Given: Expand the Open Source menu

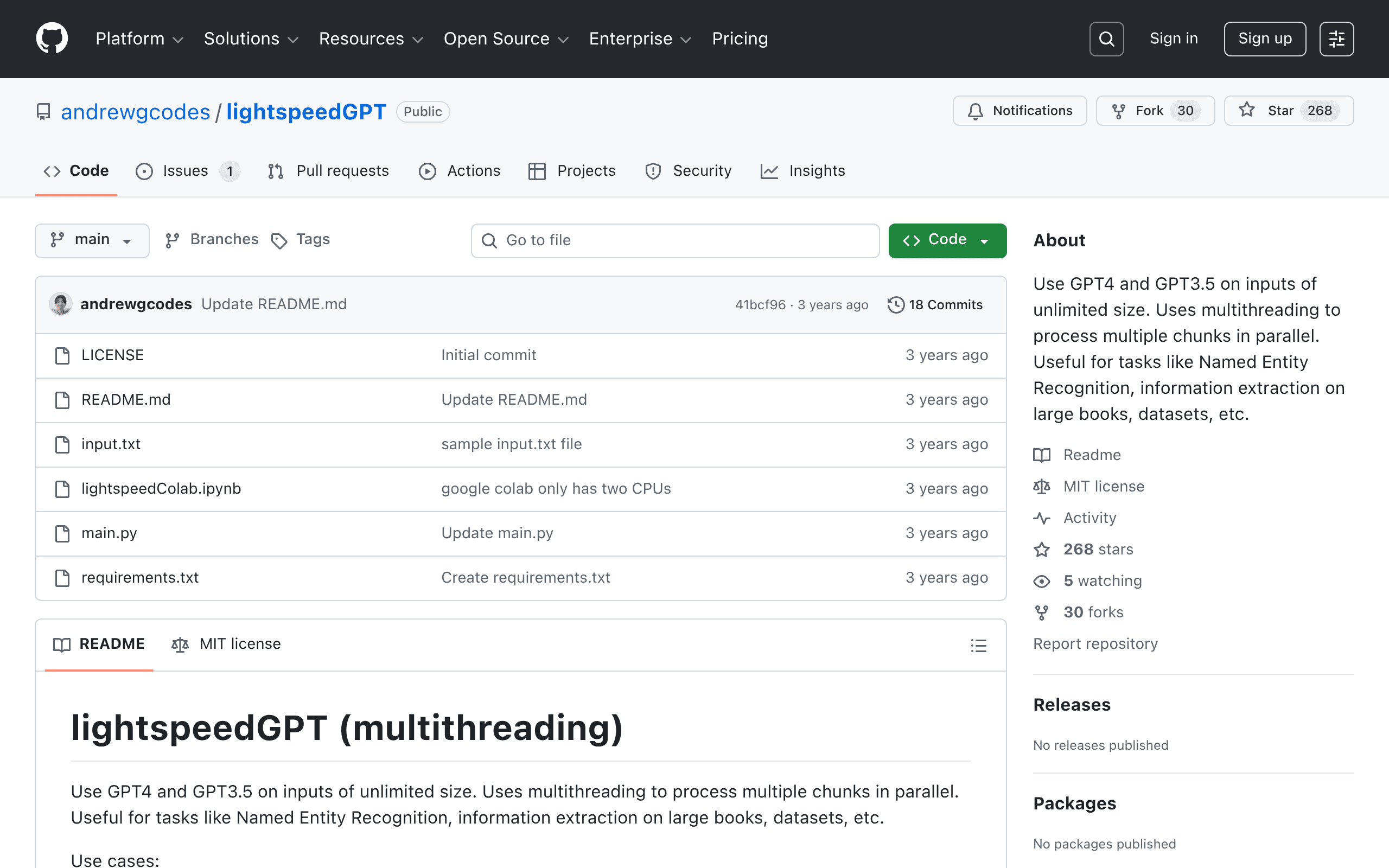Looking at the screenshot, I should click(x=506, y=39).
